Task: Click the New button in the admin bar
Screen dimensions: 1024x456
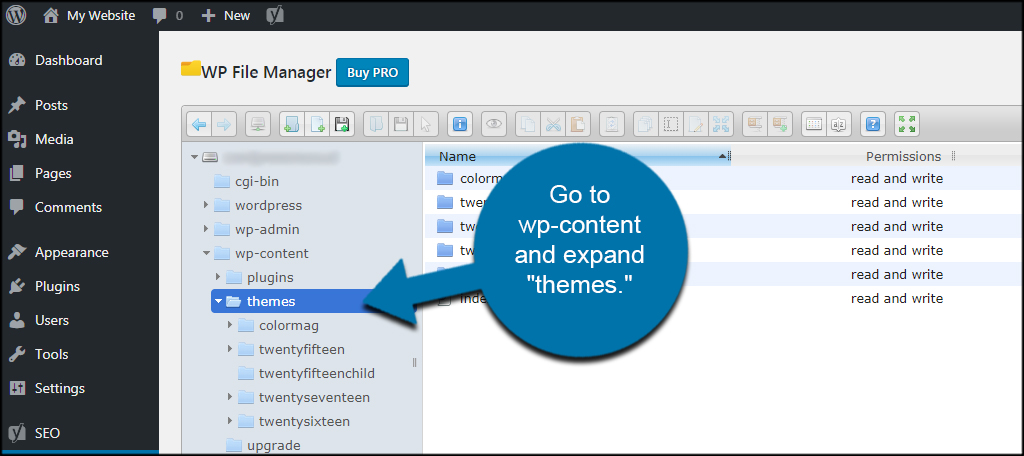Action: [225, 16]
